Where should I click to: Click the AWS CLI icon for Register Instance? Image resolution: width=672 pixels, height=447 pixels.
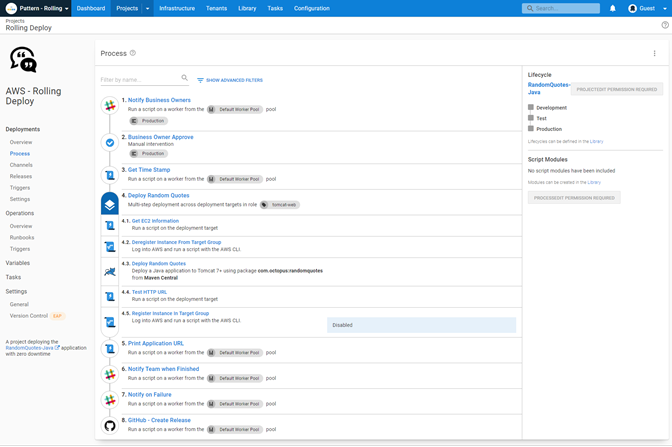[110, 322]
